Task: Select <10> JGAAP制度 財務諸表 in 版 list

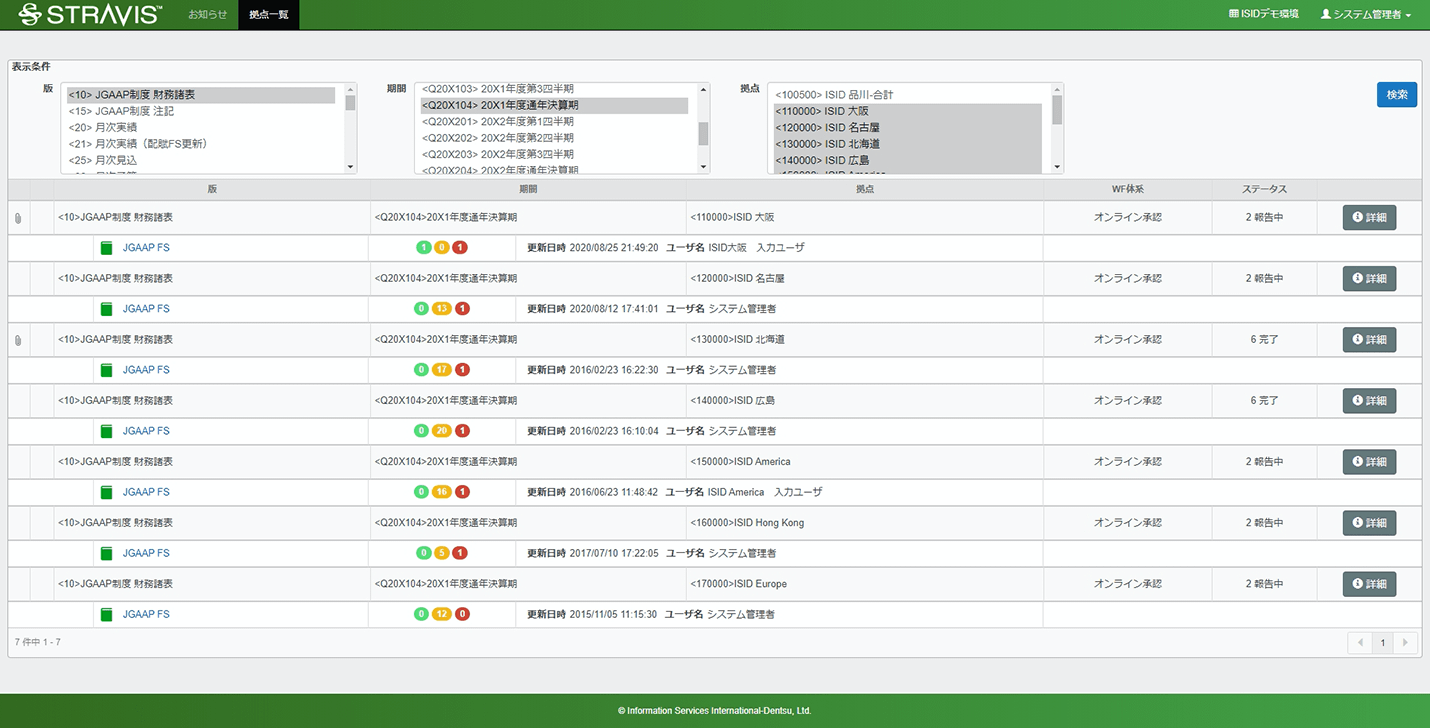Action: [201, 95]
